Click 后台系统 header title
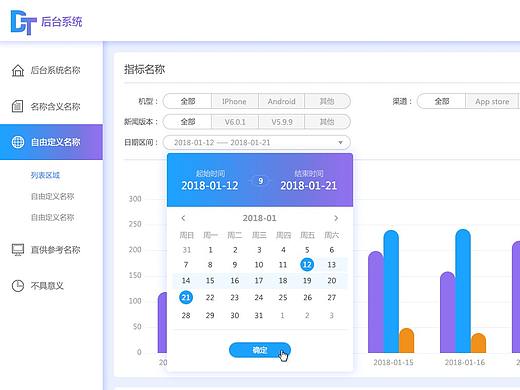The width and height of the screenshot is (520, 390). pyautogui.click(x=62, y=22)
